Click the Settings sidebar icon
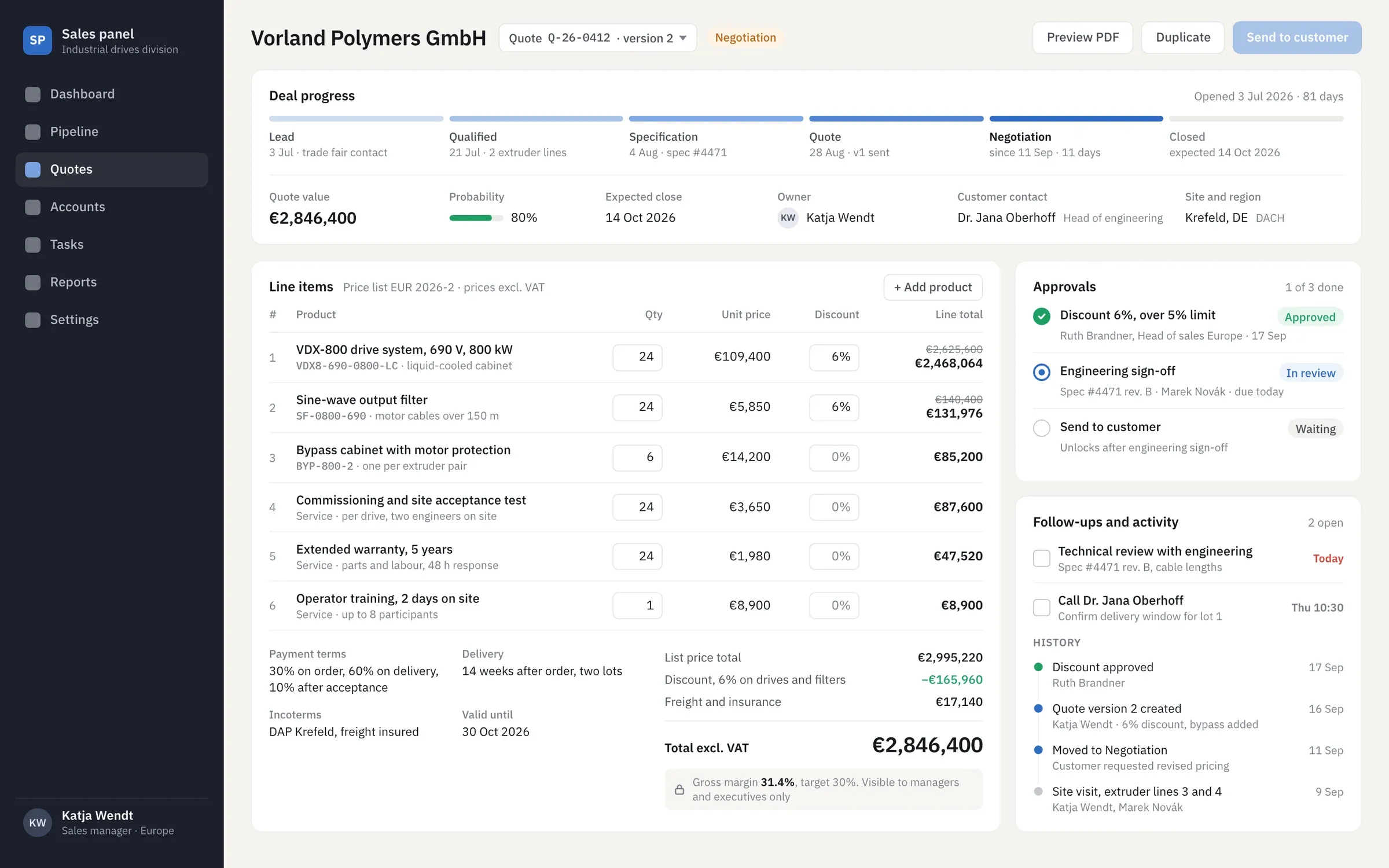The image size is (1389, 868). tap(33, 320)
